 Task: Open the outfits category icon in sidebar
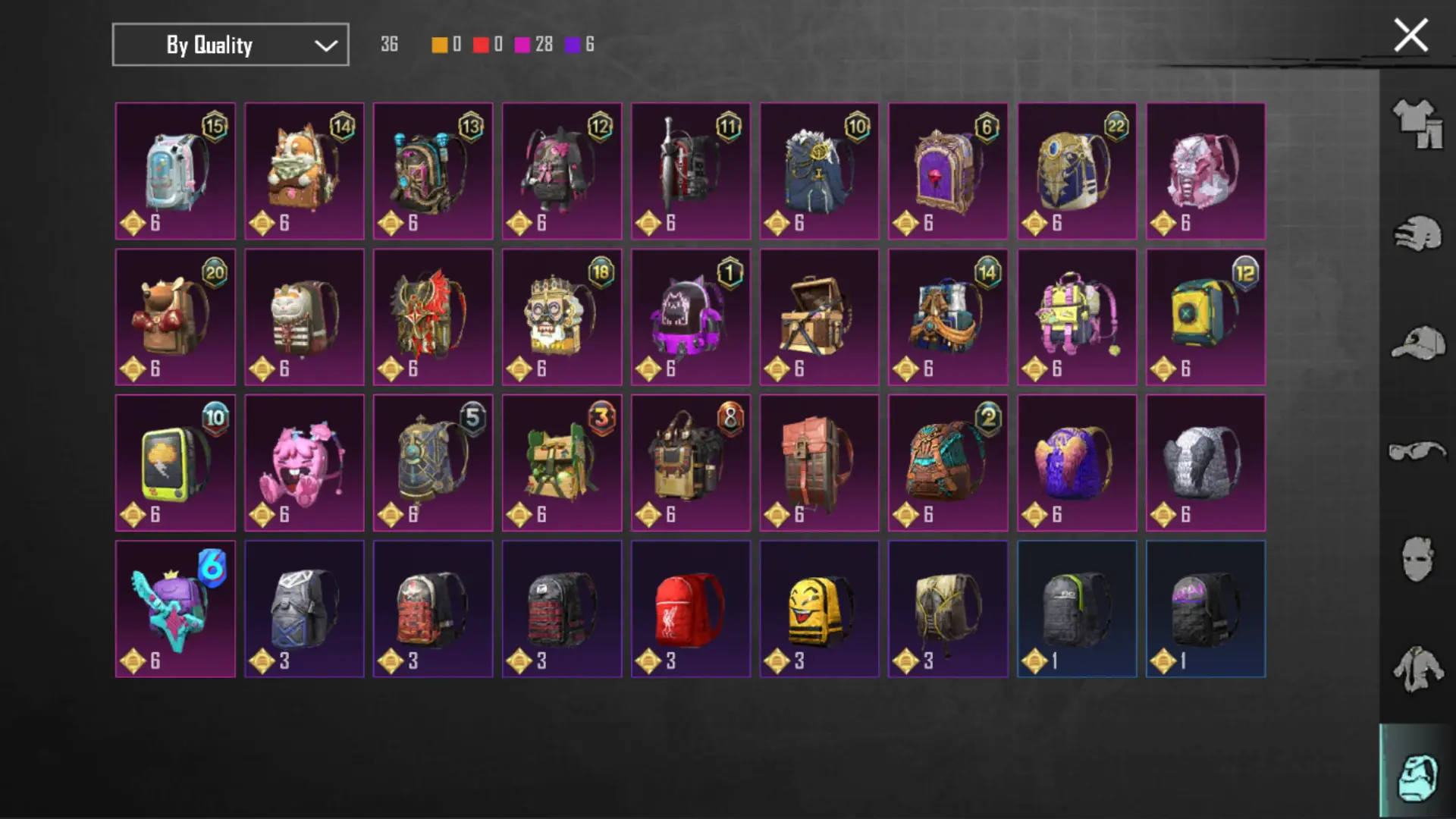pos(1417,124)
